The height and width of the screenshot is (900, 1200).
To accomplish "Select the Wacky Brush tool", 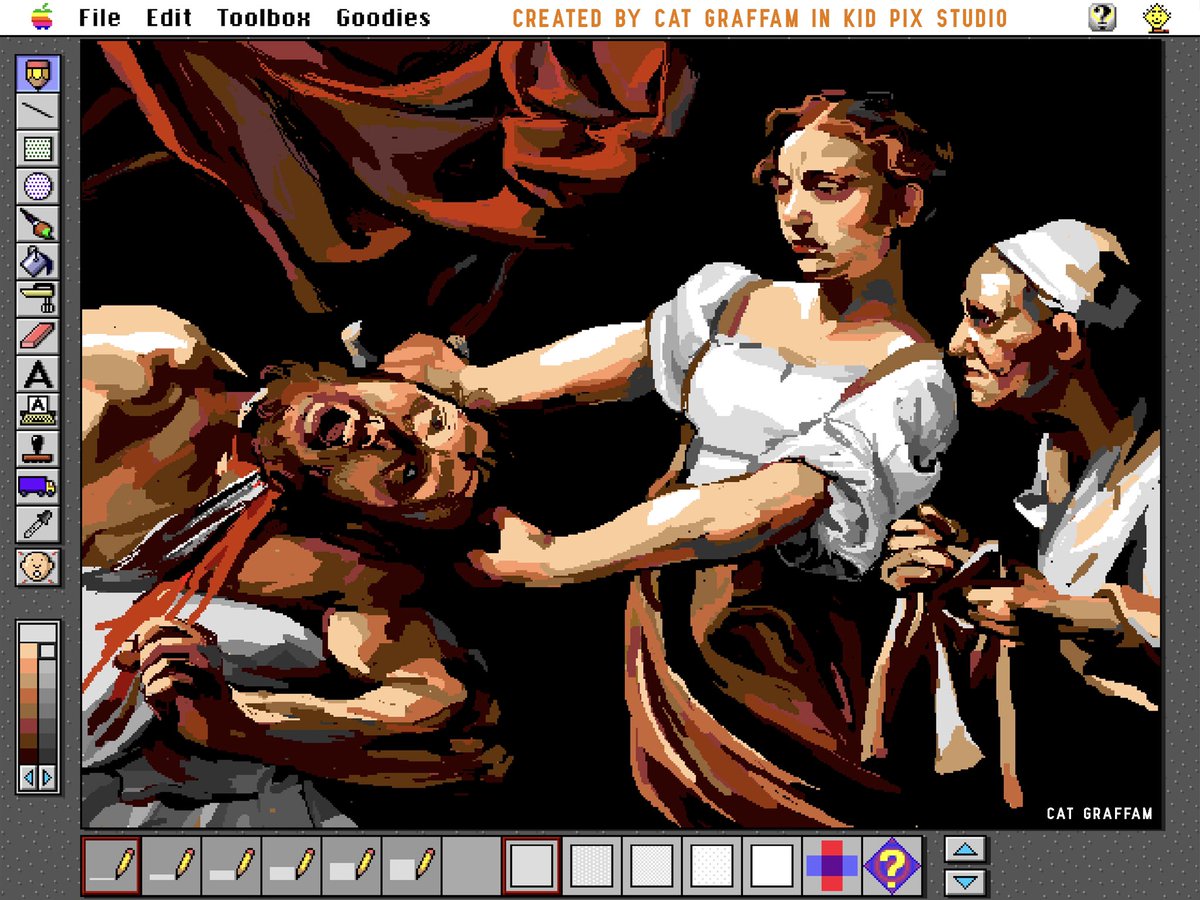I will (38, 223).
